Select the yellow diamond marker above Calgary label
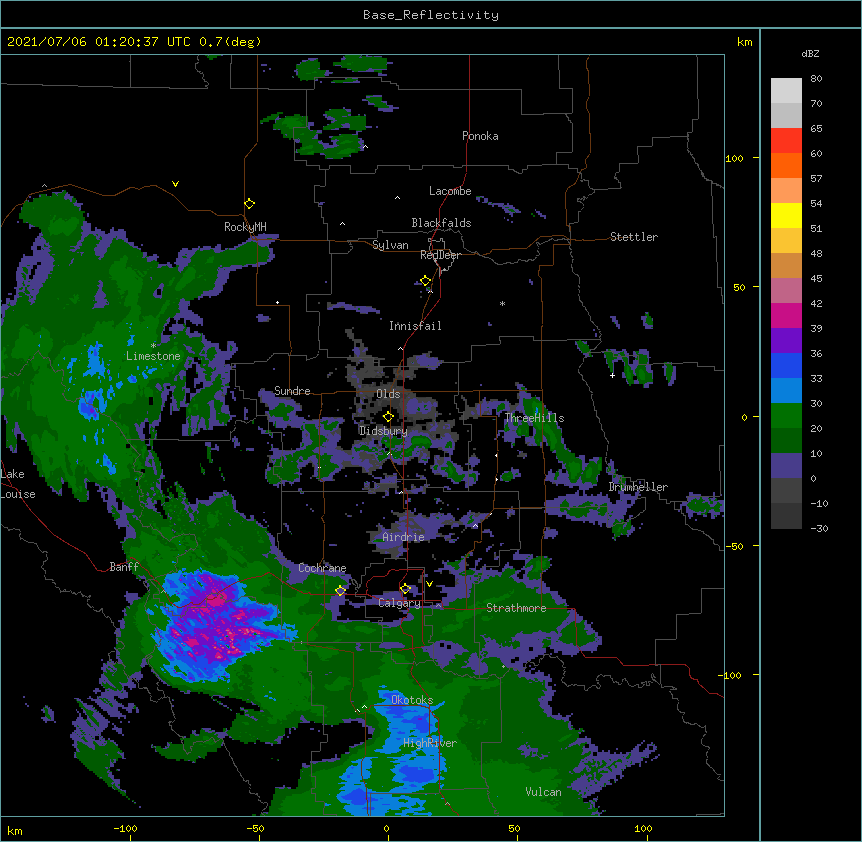This screenshot has height=842, width=862. 405,589
